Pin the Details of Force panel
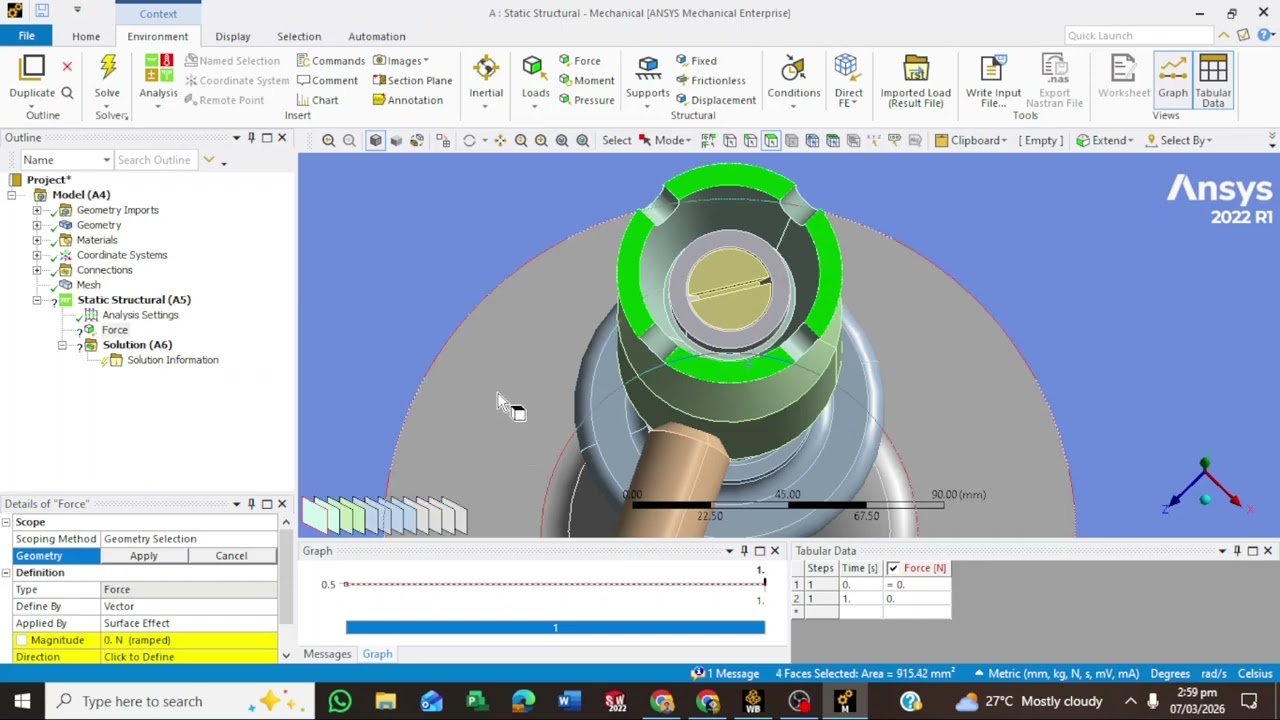This screenshot has height=720, width=1280. pyautogui.click(x=251, y=504)
